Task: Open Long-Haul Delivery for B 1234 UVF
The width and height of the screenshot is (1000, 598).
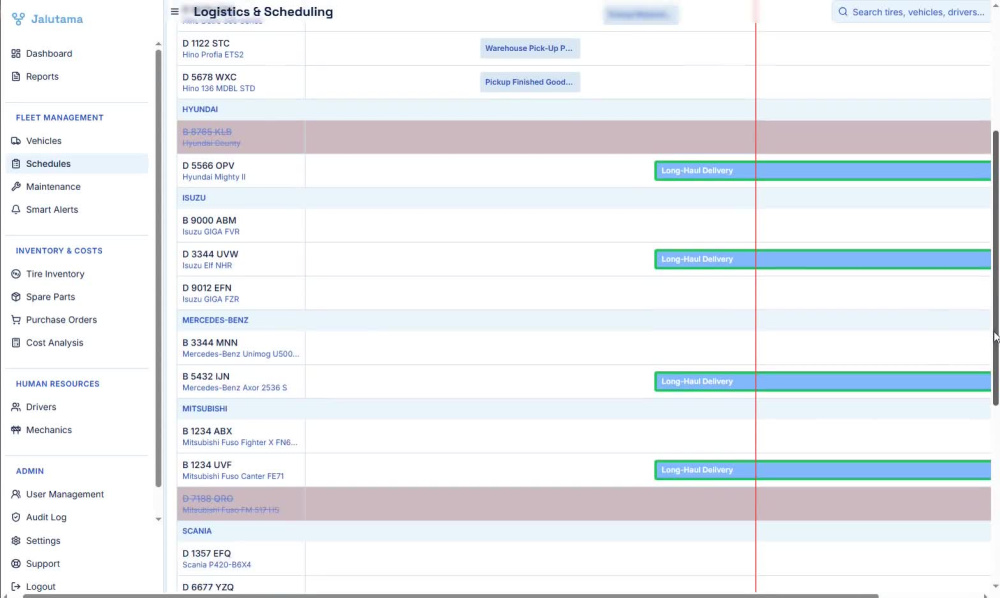Action: 823,470
